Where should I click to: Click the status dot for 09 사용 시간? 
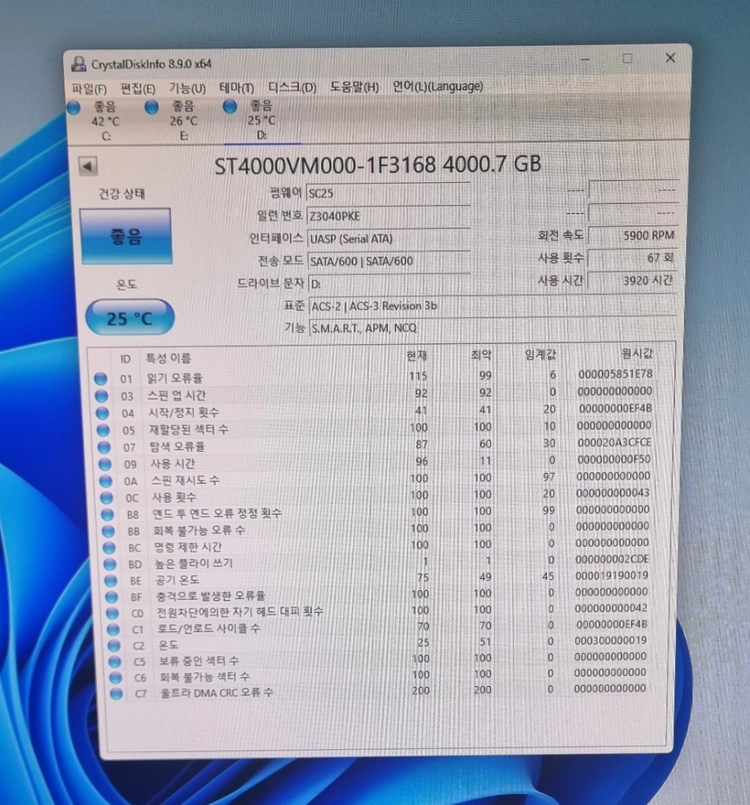(105, 464)
